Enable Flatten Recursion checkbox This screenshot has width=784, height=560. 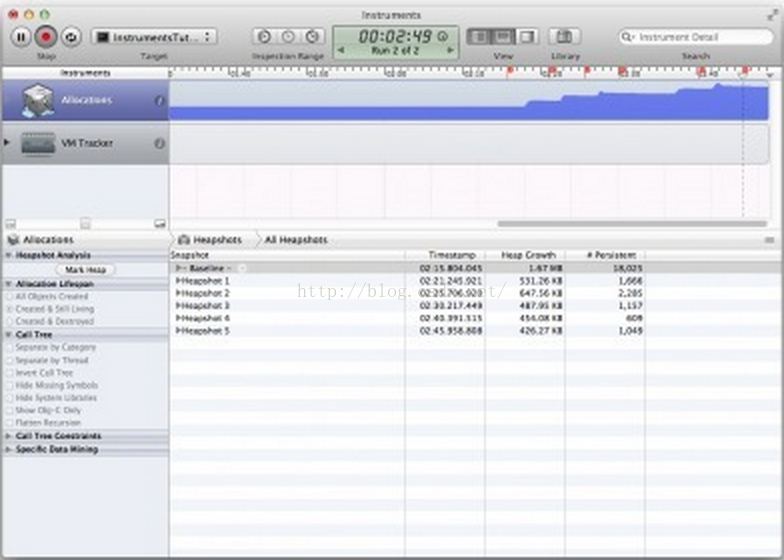[10, 423]
